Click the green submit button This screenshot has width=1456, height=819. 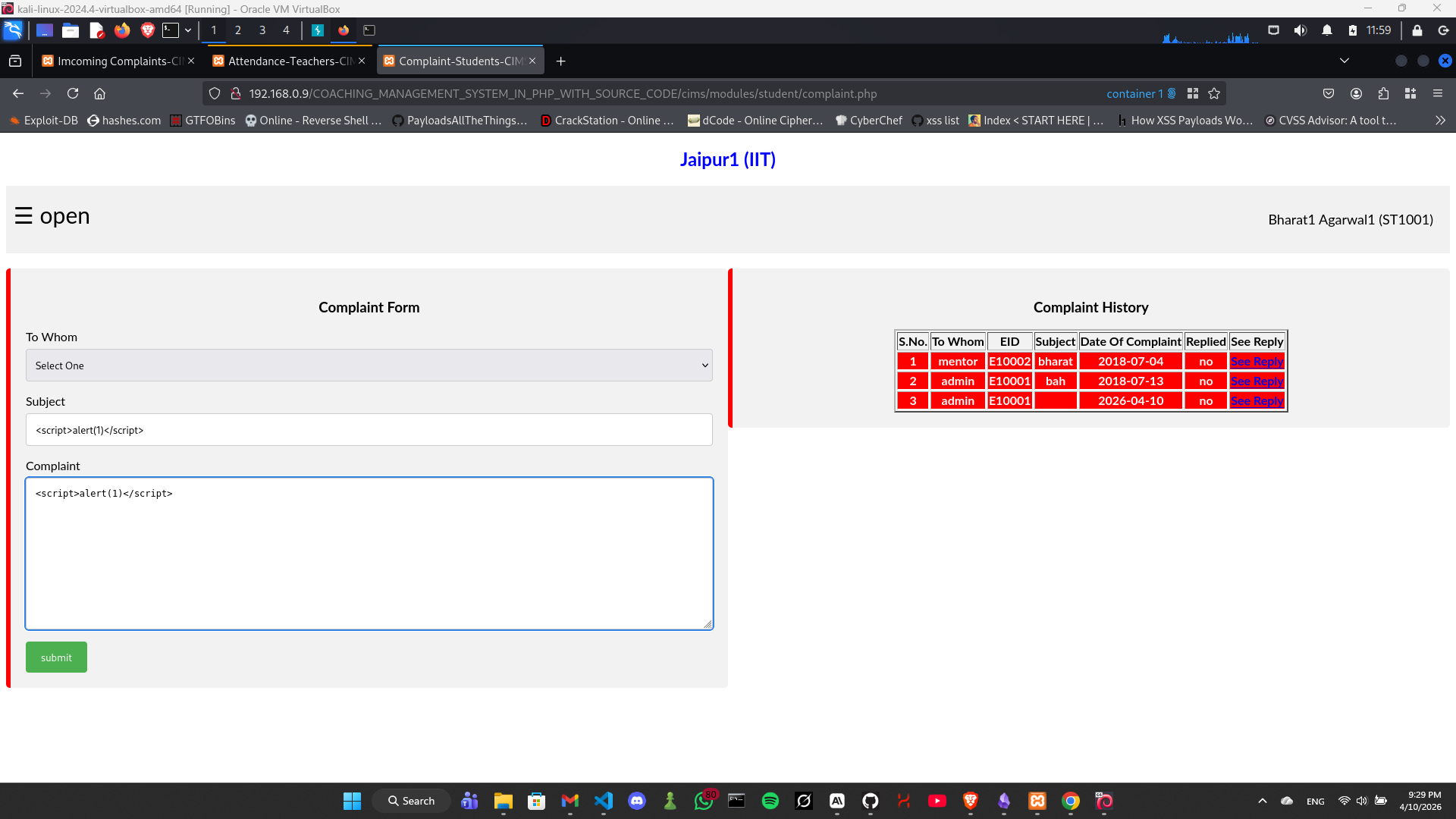coord(56,657)
